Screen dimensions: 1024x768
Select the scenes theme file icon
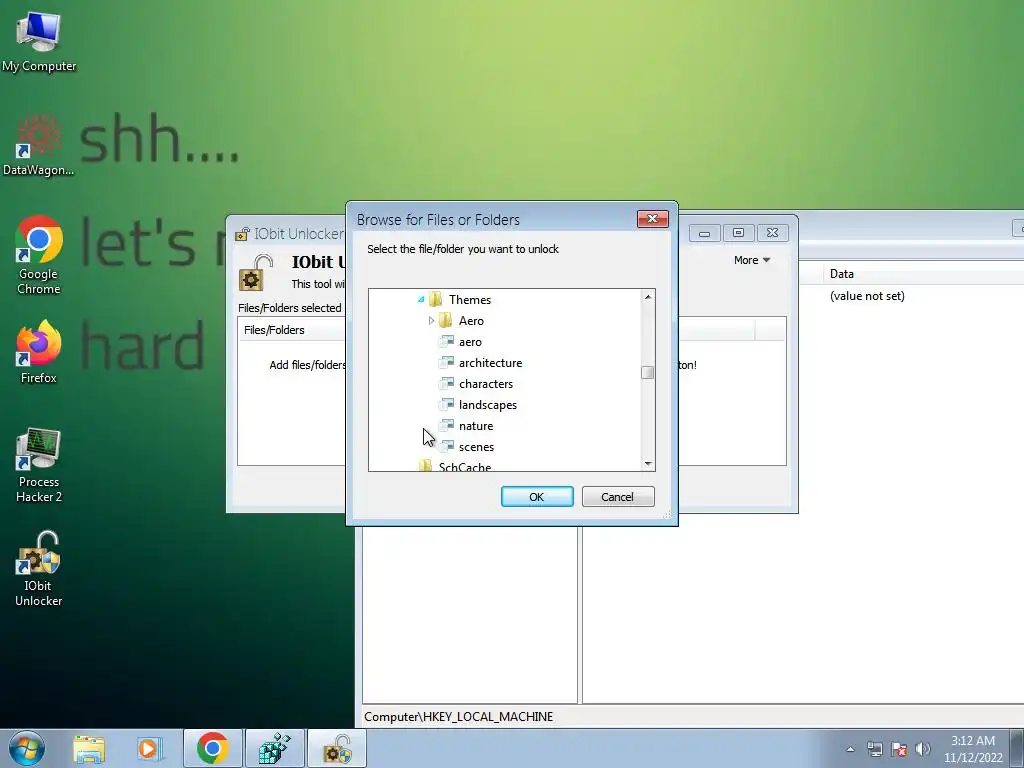[447, 446]
